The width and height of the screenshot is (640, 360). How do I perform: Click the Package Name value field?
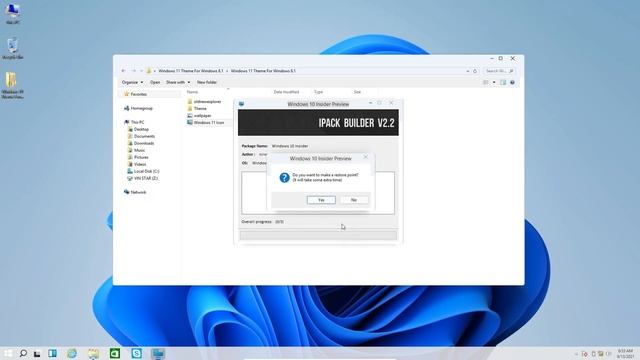pos(290,146)
